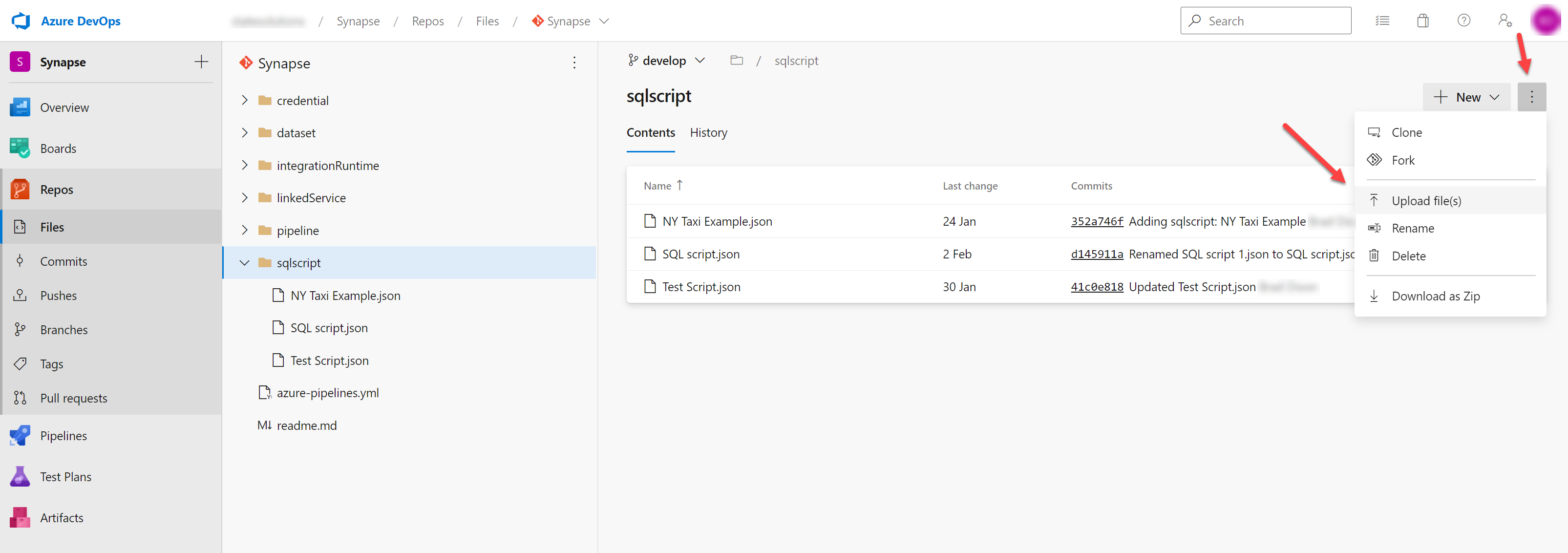Collapse the sqlscript folder
This screenshot has width=1568, height=553.
click(x=245, y=262)
